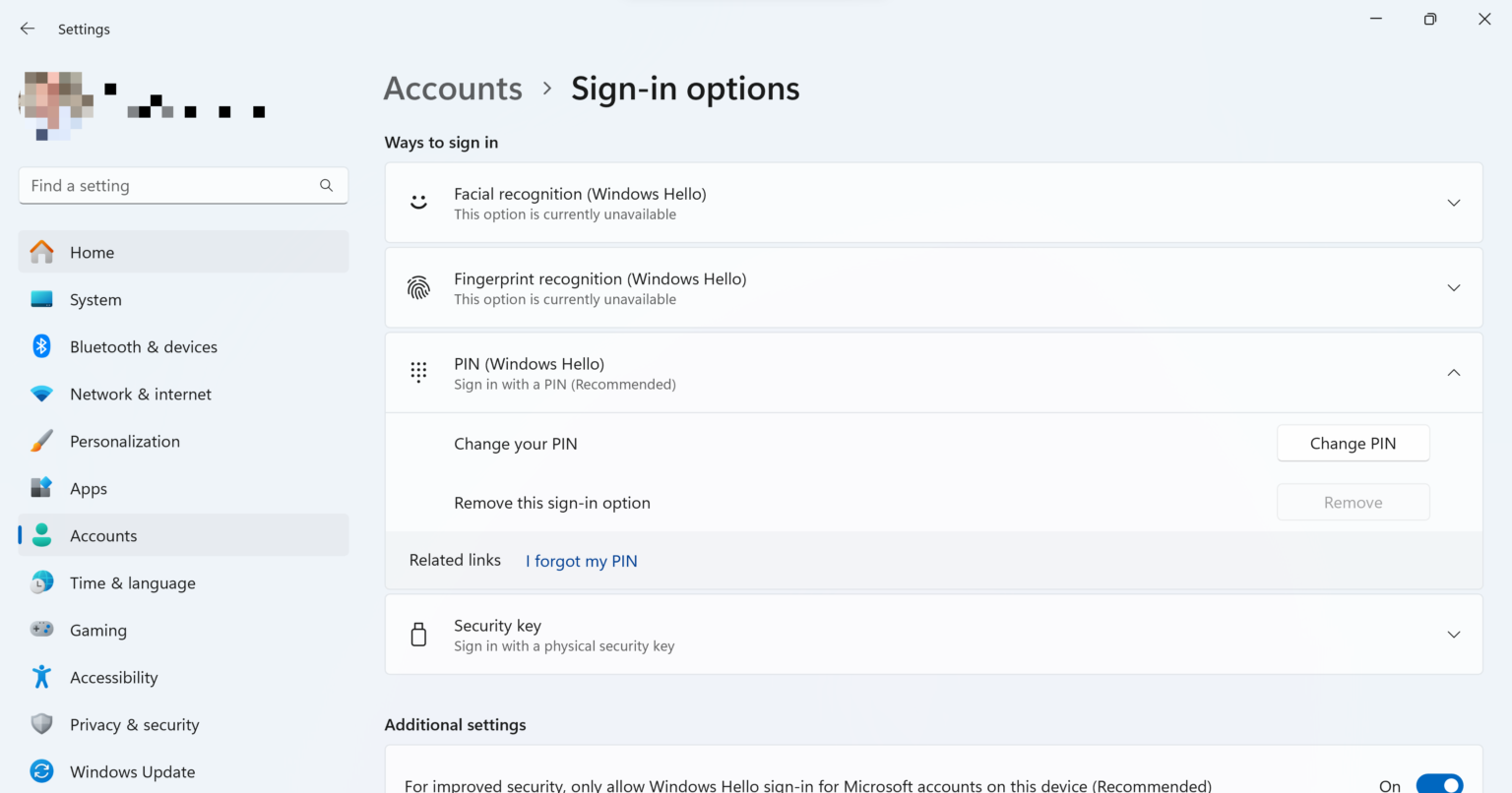Click the Change PIN button
The image size is (1512, 793).
pyautogui.click(x=1353, y=443)
